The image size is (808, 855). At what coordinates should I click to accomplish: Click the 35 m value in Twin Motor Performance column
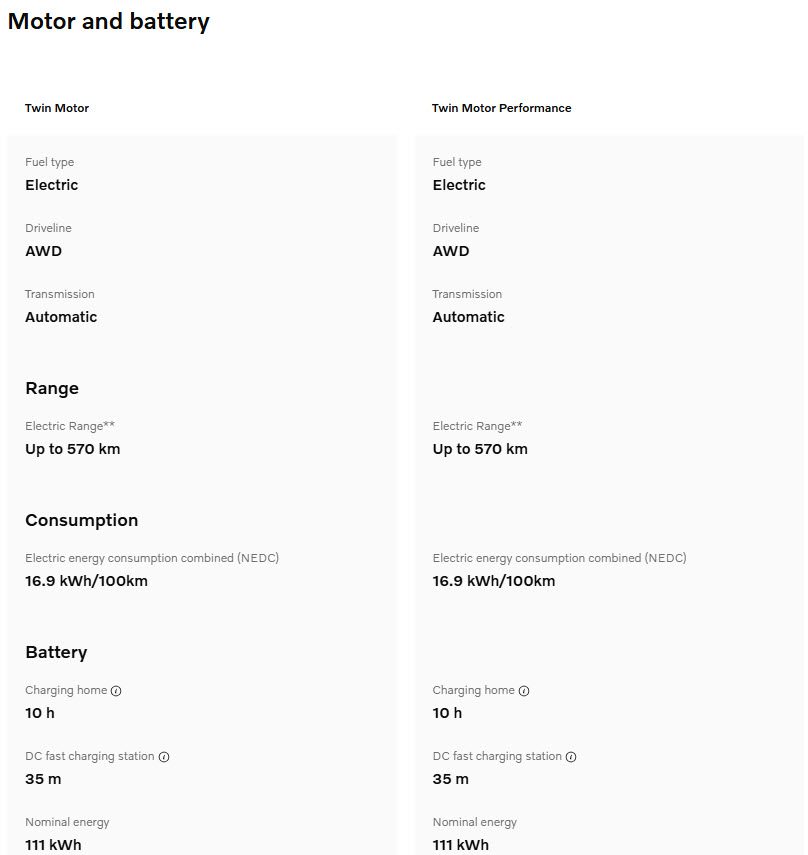coord(450,779)
